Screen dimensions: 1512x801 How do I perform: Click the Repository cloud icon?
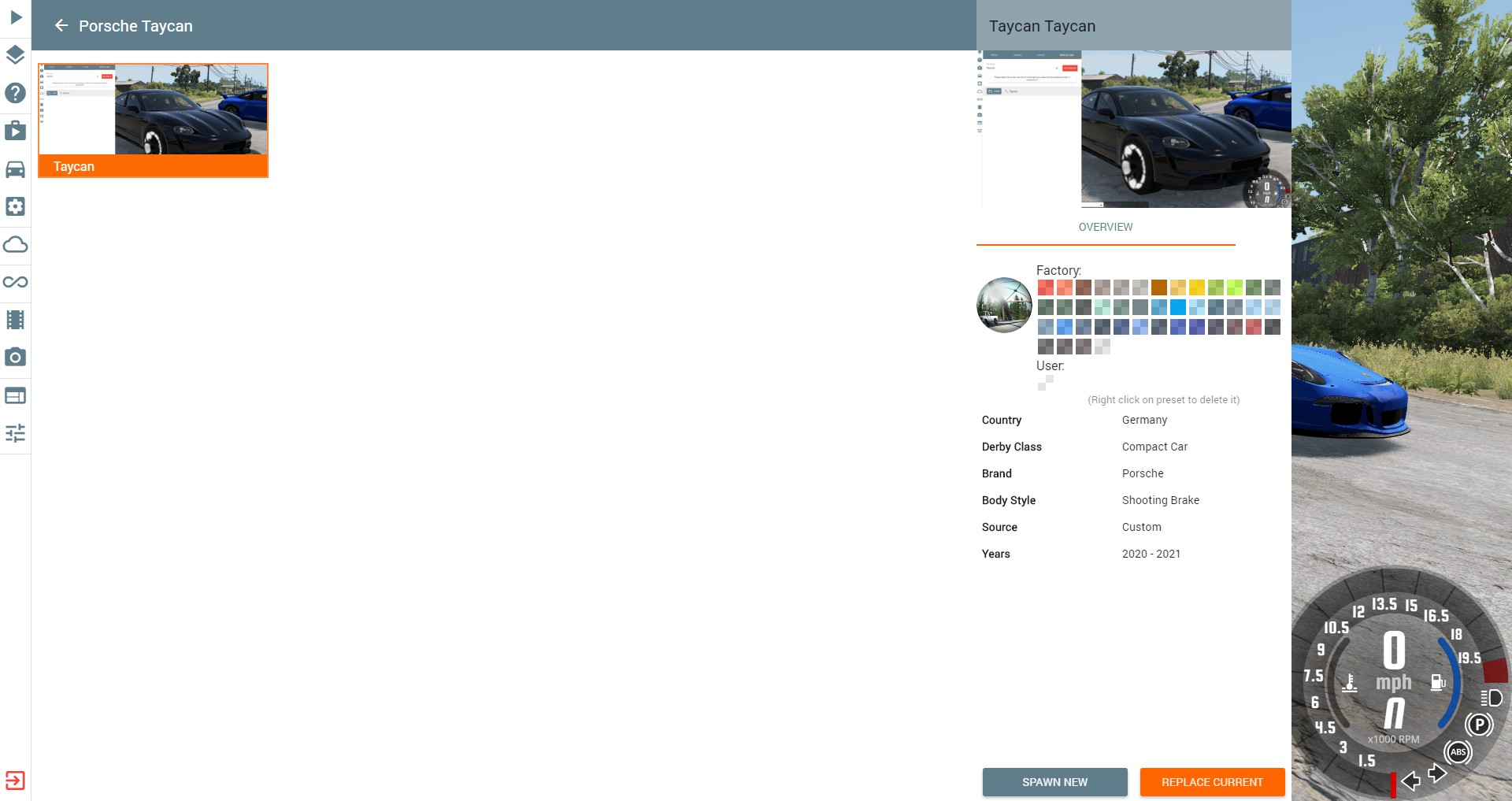point(15,244)
